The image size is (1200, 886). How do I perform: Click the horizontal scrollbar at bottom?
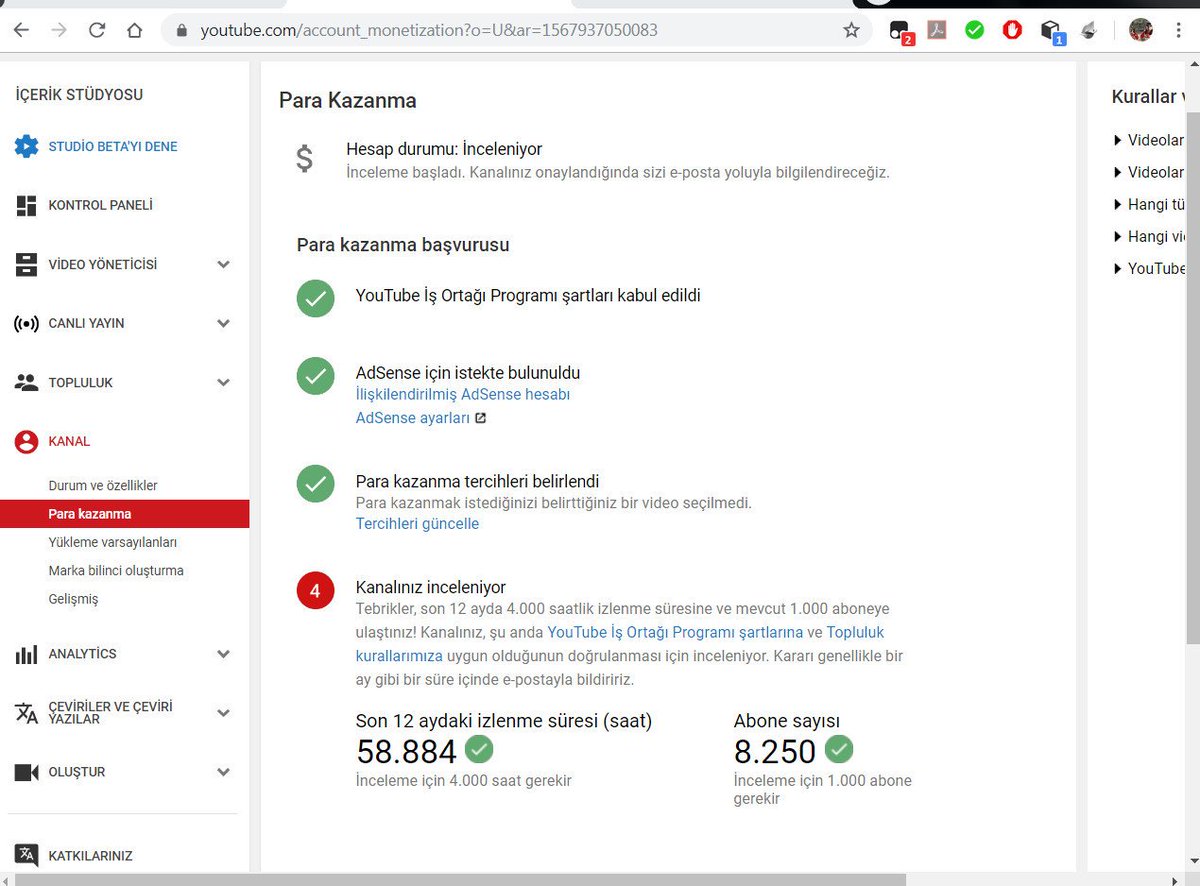click(461, 879)
